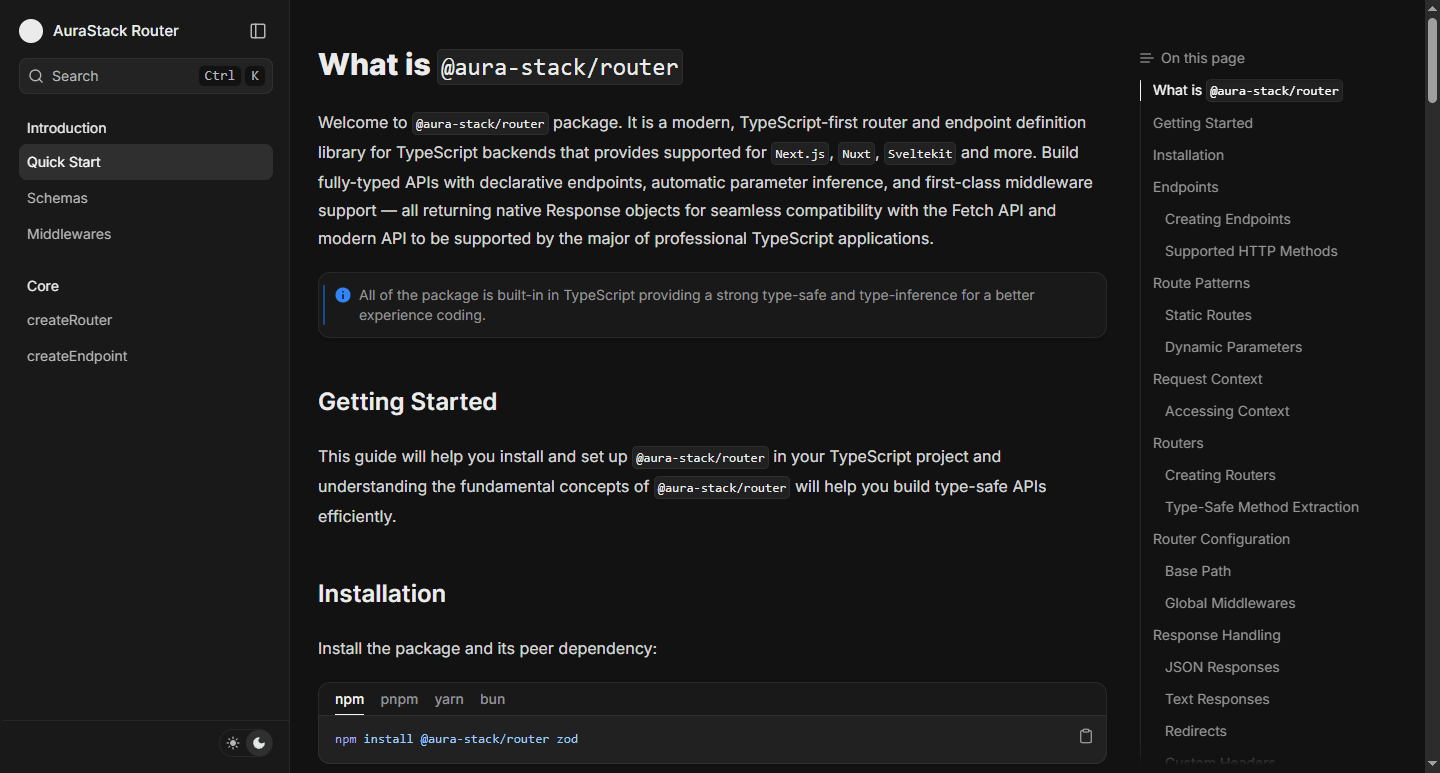1440x773 pixels.
Task: Click the AuraStack Router logo circle
Action: click(x=31, y=31)
